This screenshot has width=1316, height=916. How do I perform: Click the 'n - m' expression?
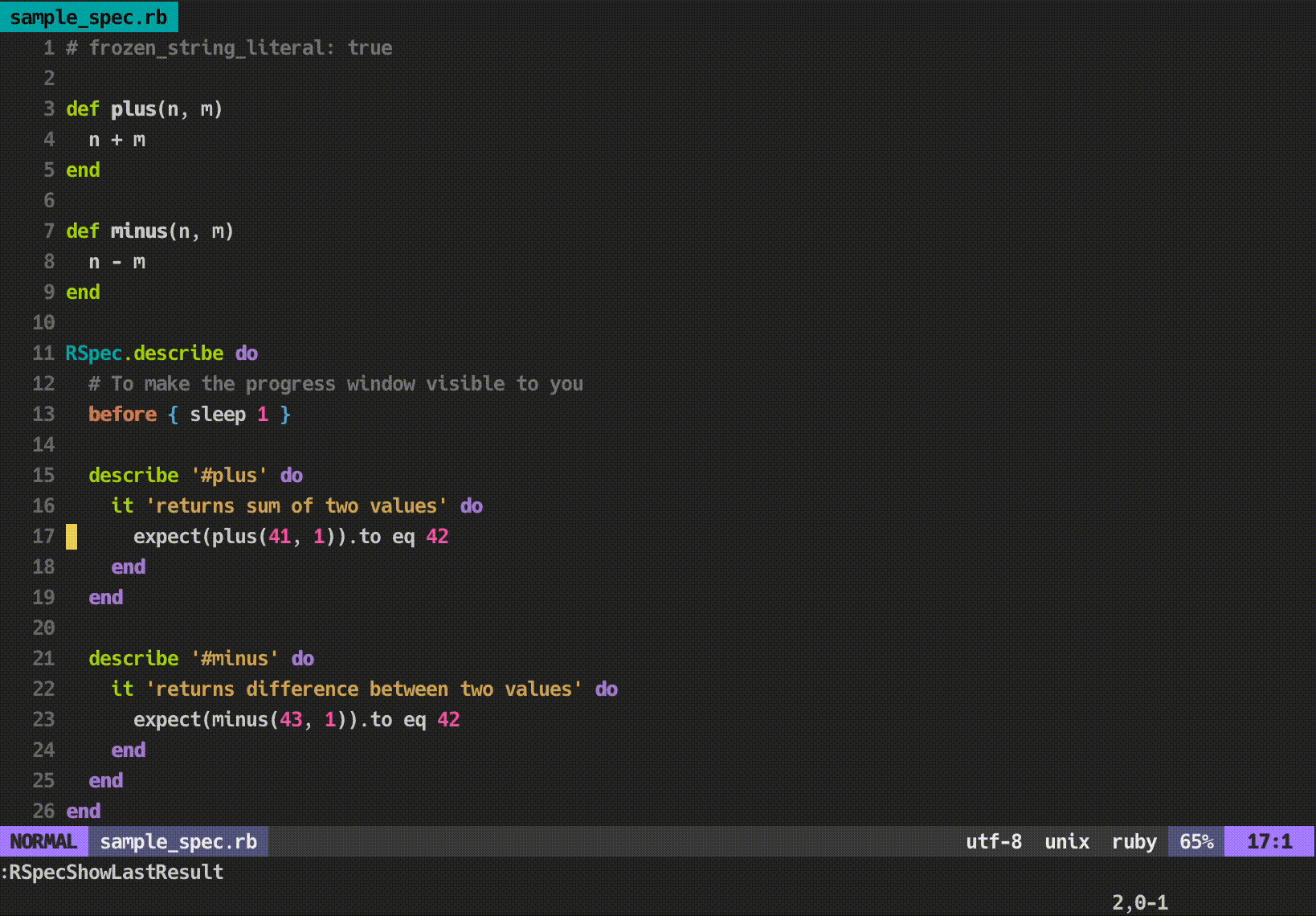(x=117, y=261)
